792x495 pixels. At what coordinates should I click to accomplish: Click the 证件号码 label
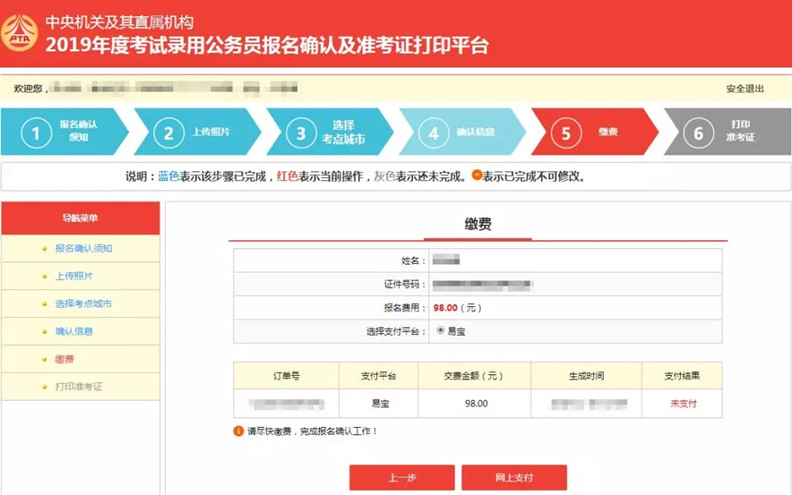(x=404, y=284)
